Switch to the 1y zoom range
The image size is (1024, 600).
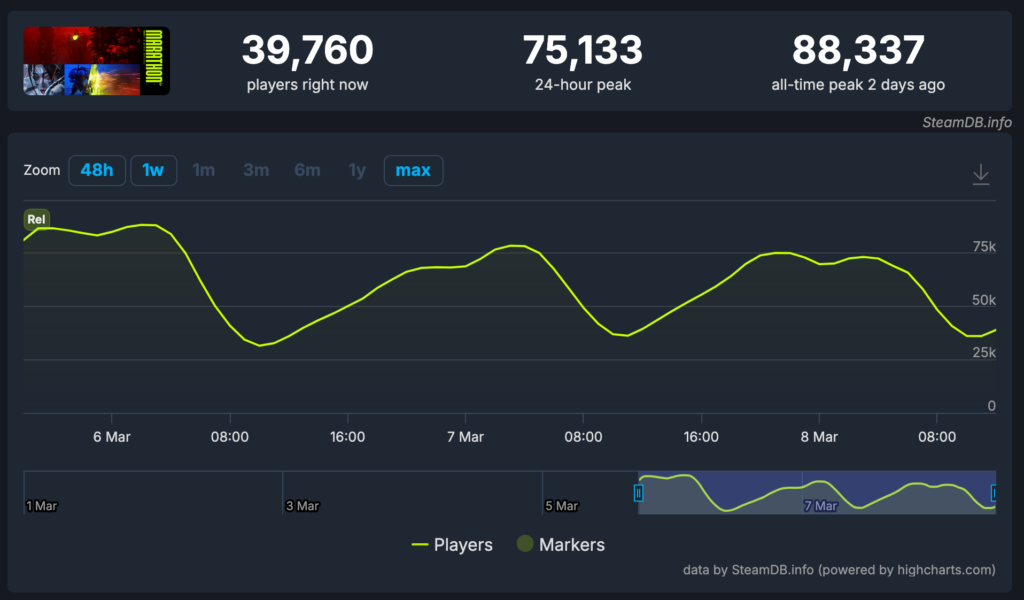pyautogui.click(x=357, y=170)
